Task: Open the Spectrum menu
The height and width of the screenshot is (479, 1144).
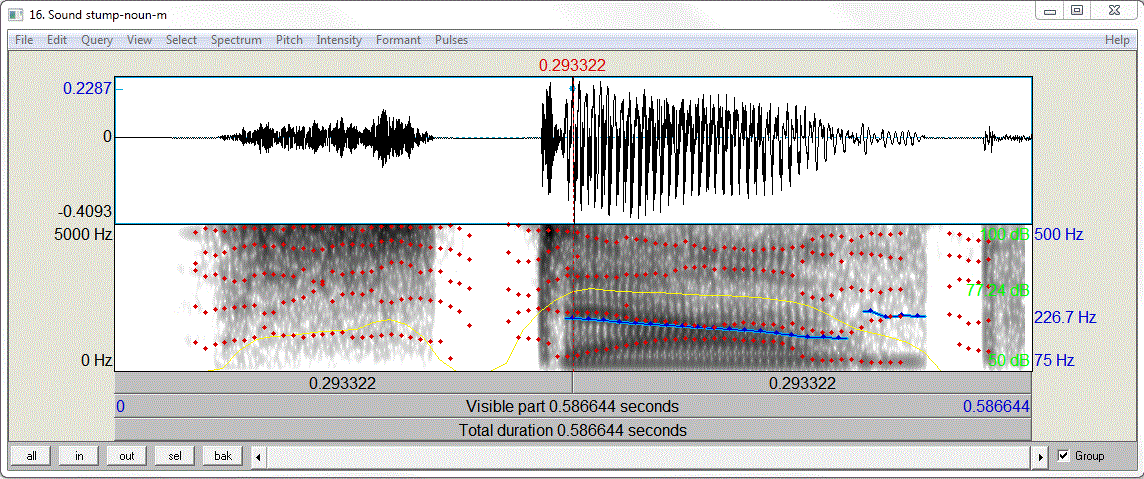Action: click(x=236, y=40)
